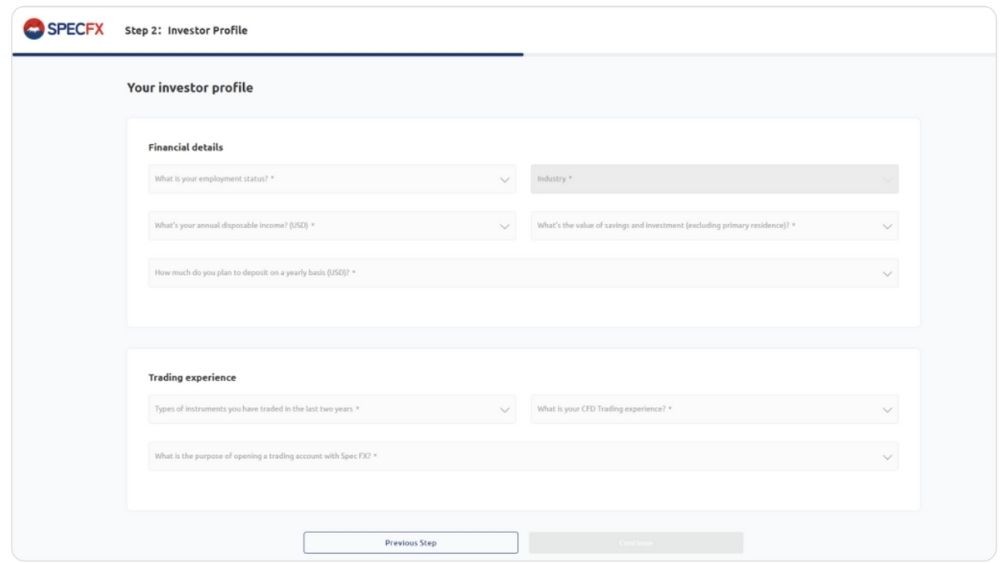The image size is (1000, 563).
Task: Open the employment status dropdown
Action: [320, 179]
